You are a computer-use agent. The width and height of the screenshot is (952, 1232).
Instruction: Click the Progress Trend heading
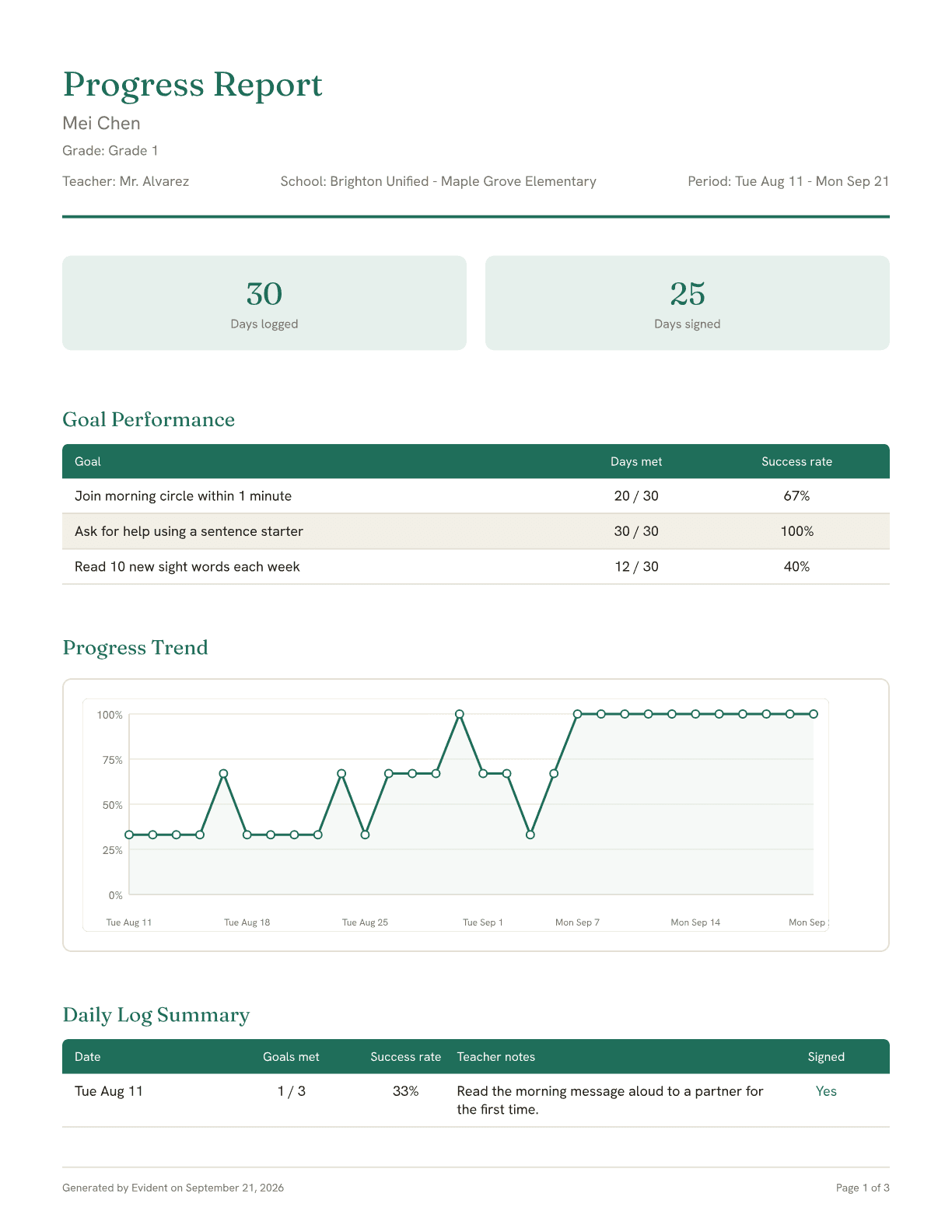click(135, 648)
